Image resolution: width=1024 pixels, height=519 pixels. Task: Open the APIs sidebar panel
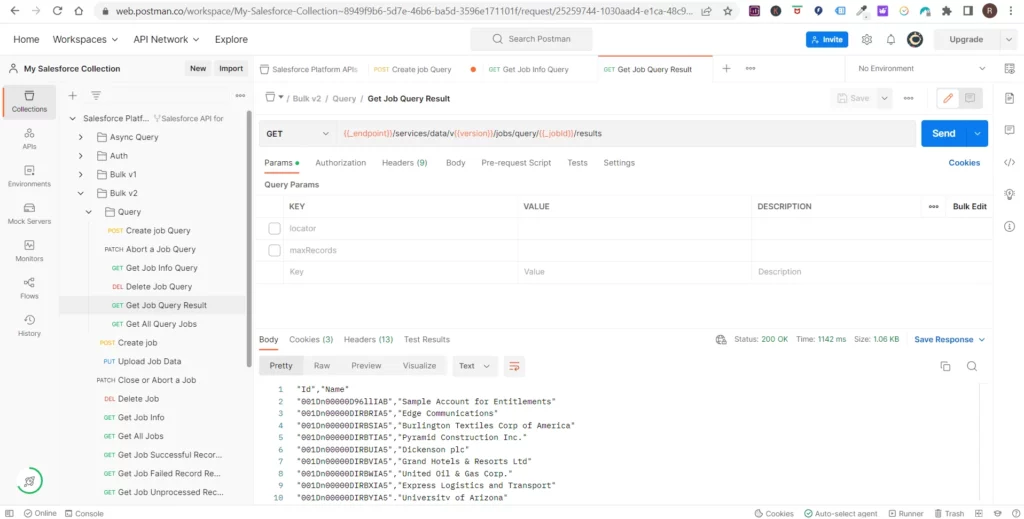29,139
